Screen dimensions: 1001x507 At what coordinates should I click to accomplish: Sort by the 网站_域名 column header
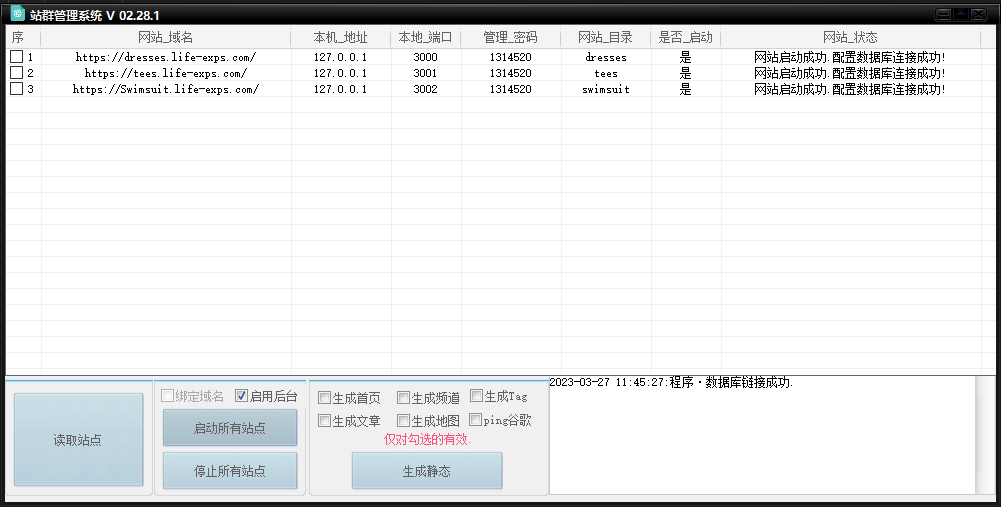point(166,37)
